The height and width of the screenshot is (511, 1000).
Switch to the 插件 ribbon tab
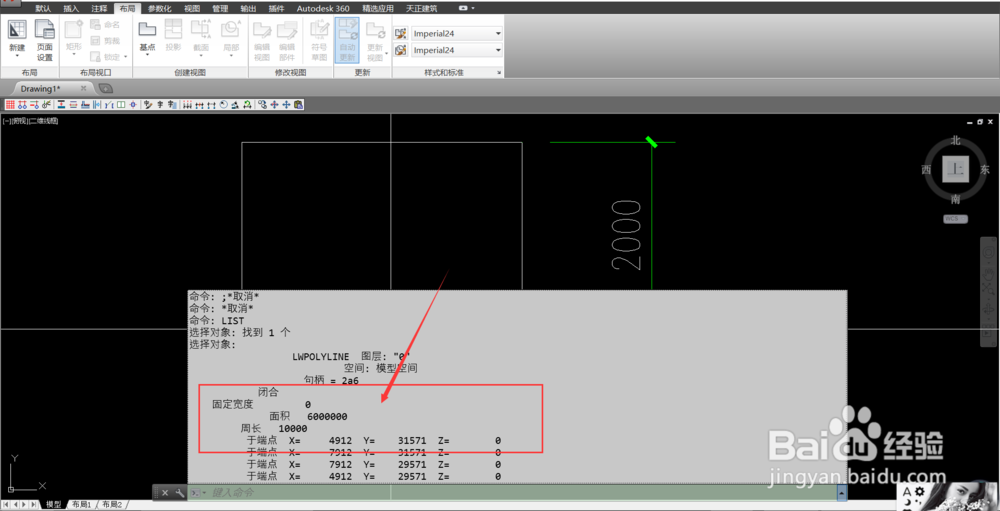click(276, 8)
